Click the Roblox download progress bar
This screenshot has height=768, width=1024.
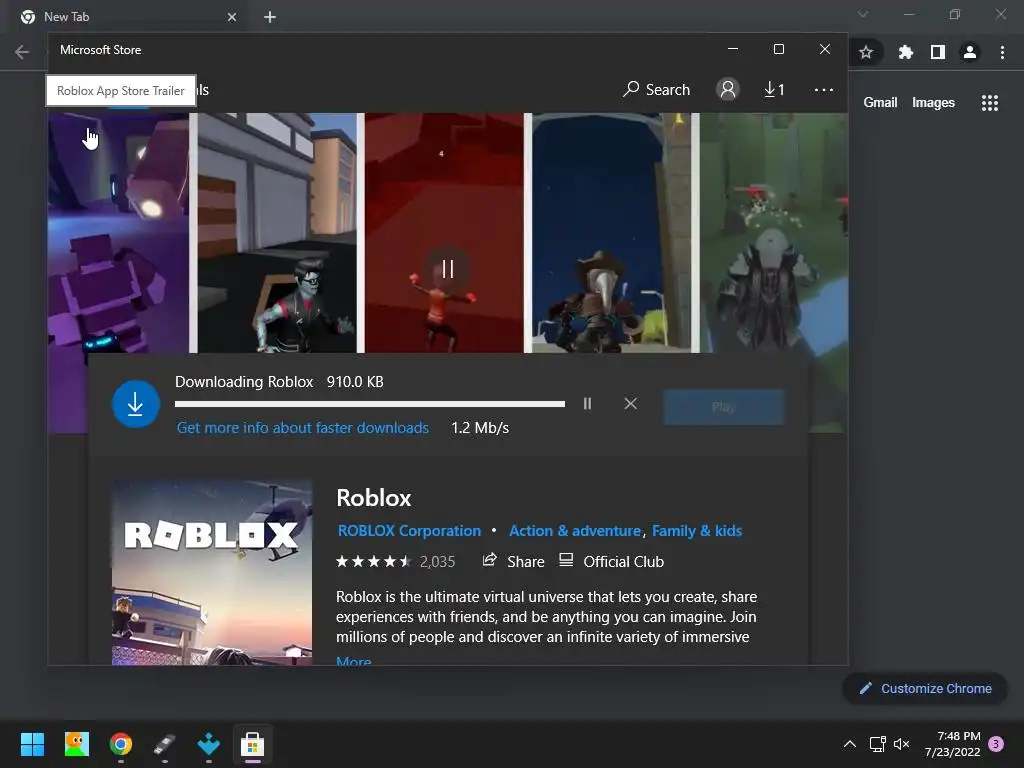370,404
